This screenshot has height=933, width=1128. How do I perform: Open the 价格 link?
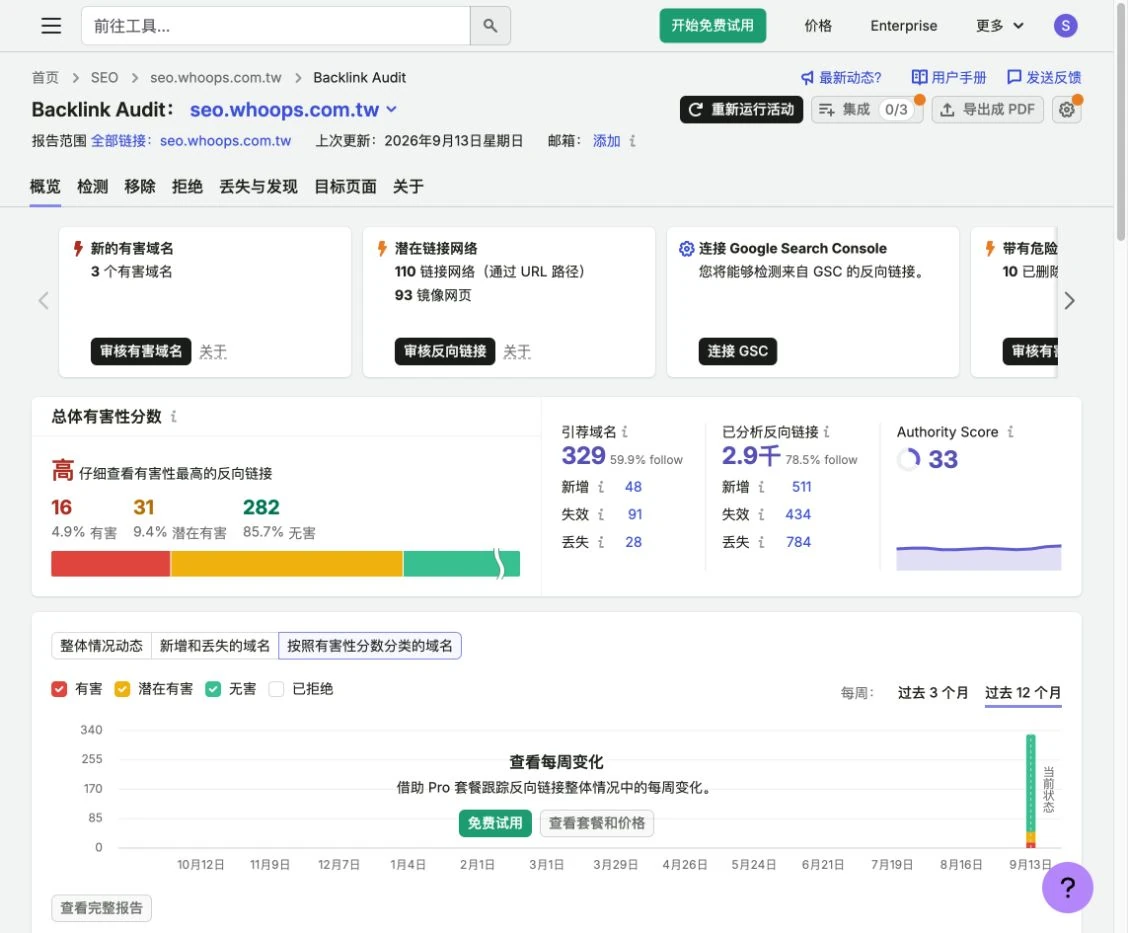tap(818, 26)
